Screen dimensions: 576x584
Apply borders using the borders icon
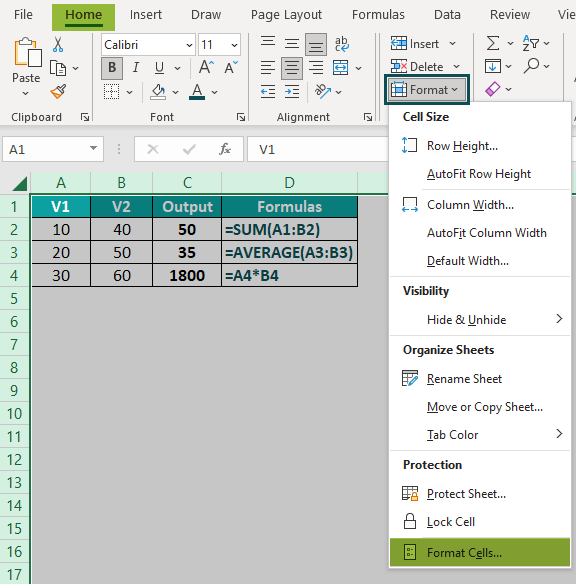(111, 92)
